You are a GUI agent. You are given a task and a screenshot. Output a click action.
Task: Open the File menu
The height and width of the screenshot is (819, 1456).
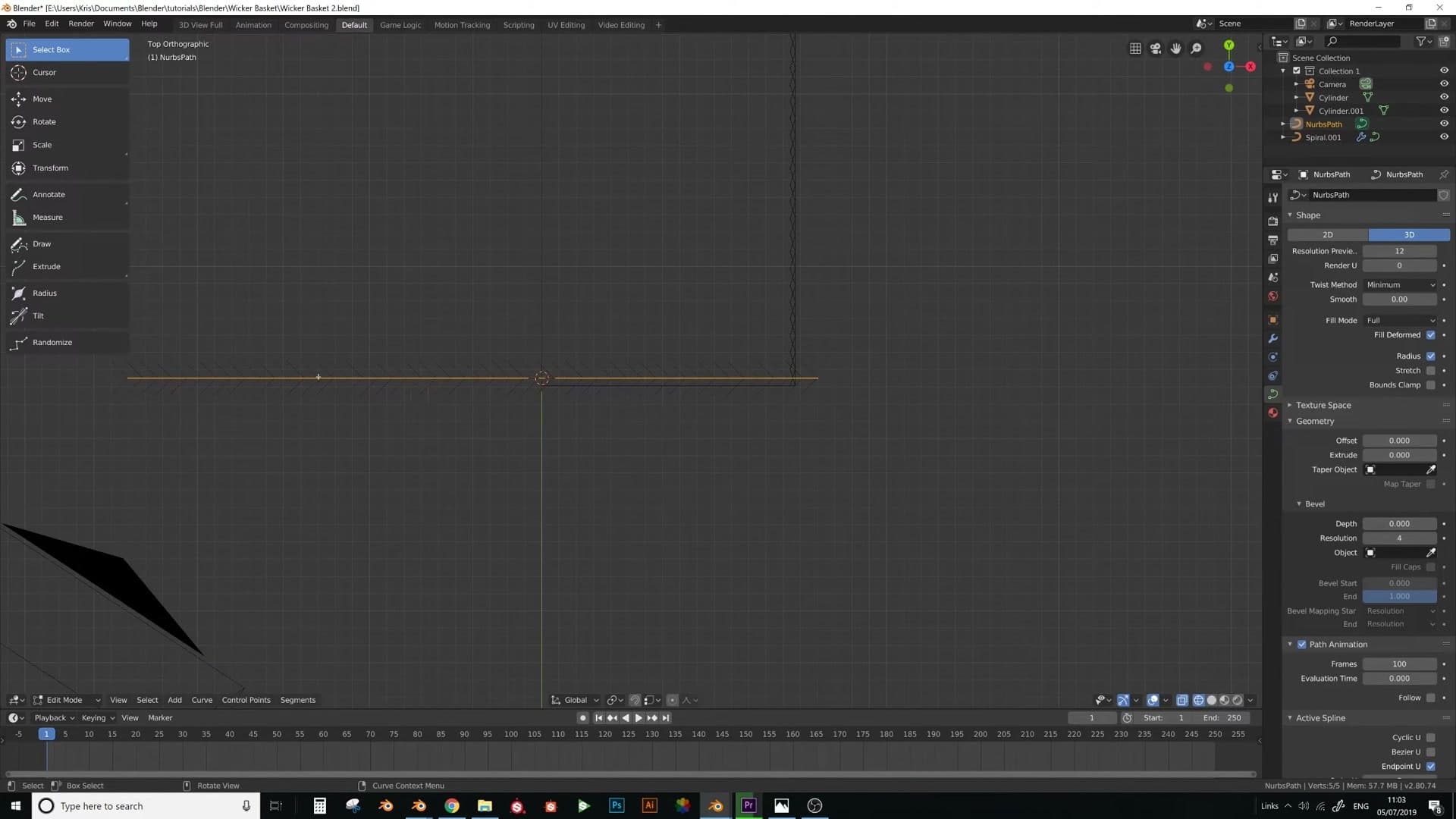click(29, 24)
